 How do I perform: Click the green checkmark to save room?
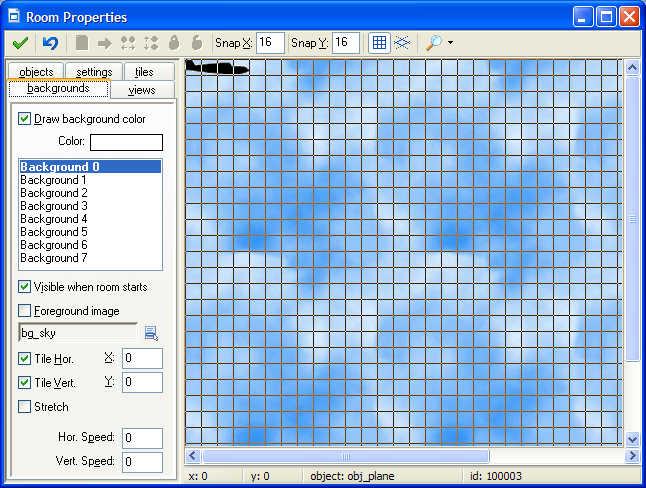coord(20,43)
